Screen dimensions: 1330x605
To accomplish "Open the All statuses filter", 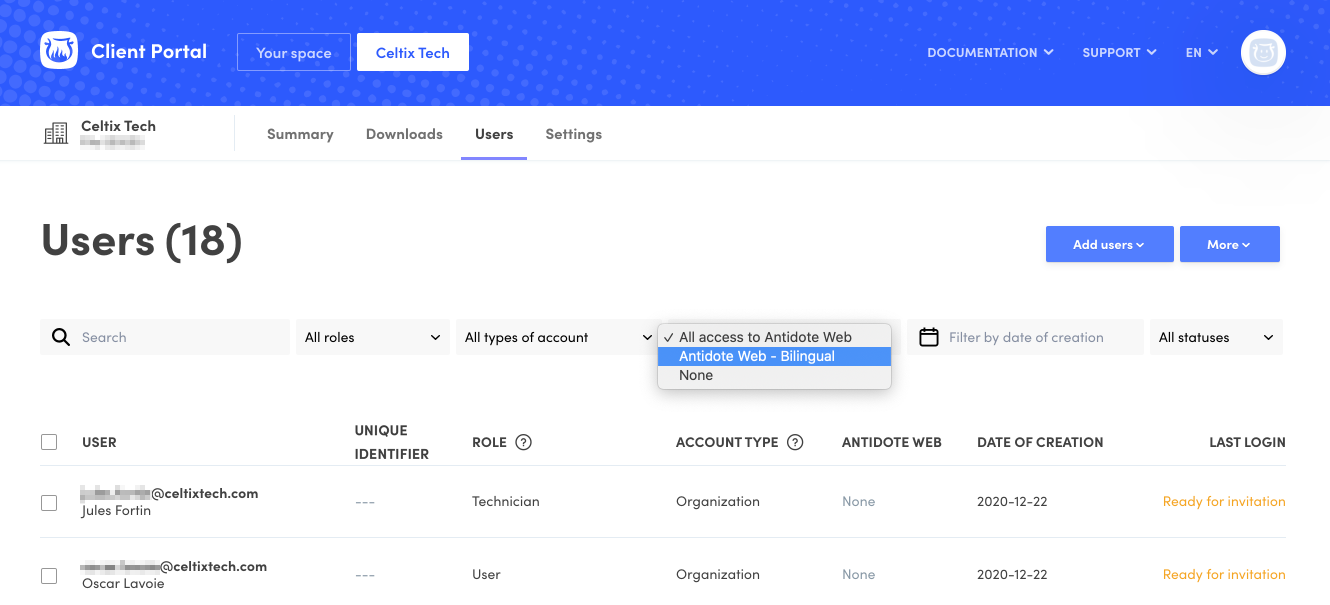I will (x=1216, y=337).
